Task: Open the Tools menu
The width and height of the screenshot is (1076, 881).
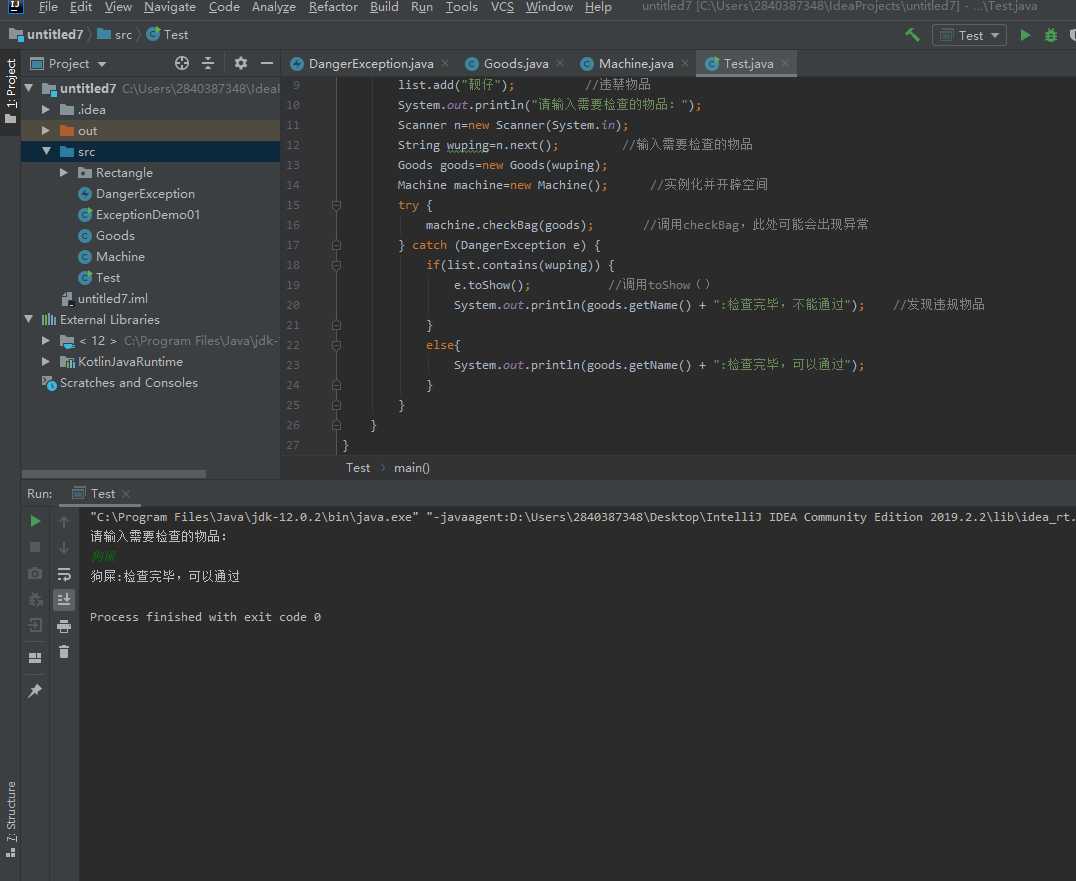Action: pyautogui.click(x=461, y=8)
